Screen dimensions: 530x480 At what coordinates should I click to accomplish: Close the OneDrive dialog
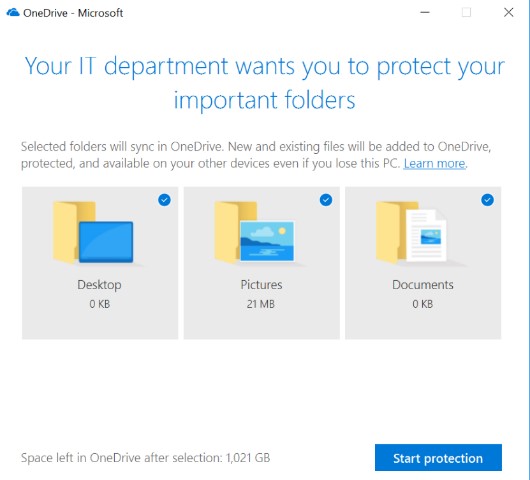[508, 13]
